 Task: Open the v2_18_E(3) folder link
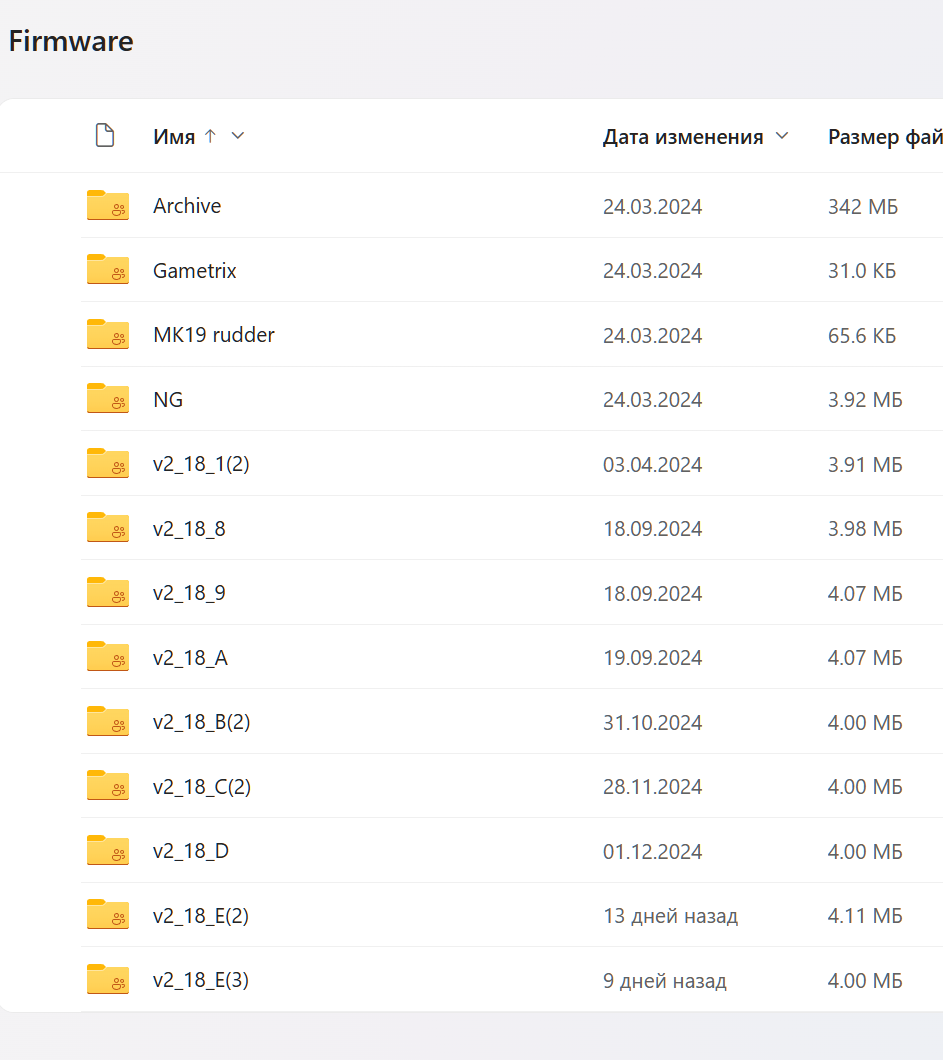[201, 980]
